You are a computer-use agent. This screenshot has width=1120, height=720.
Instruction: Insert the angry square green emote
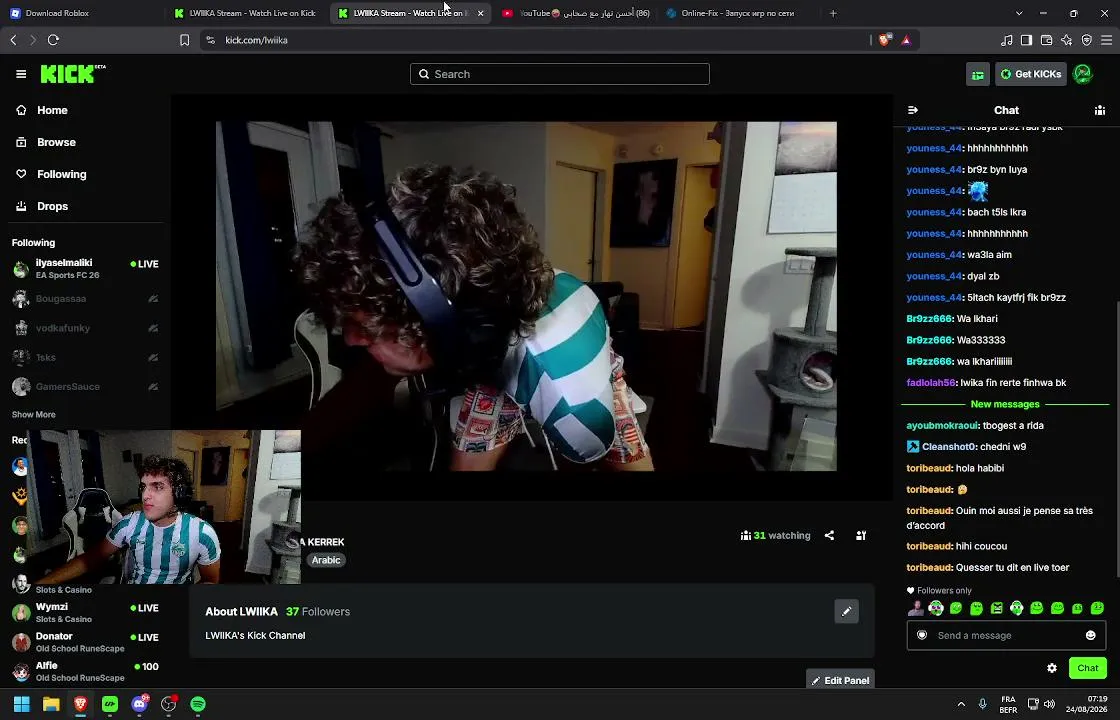[x=996, y=609]
